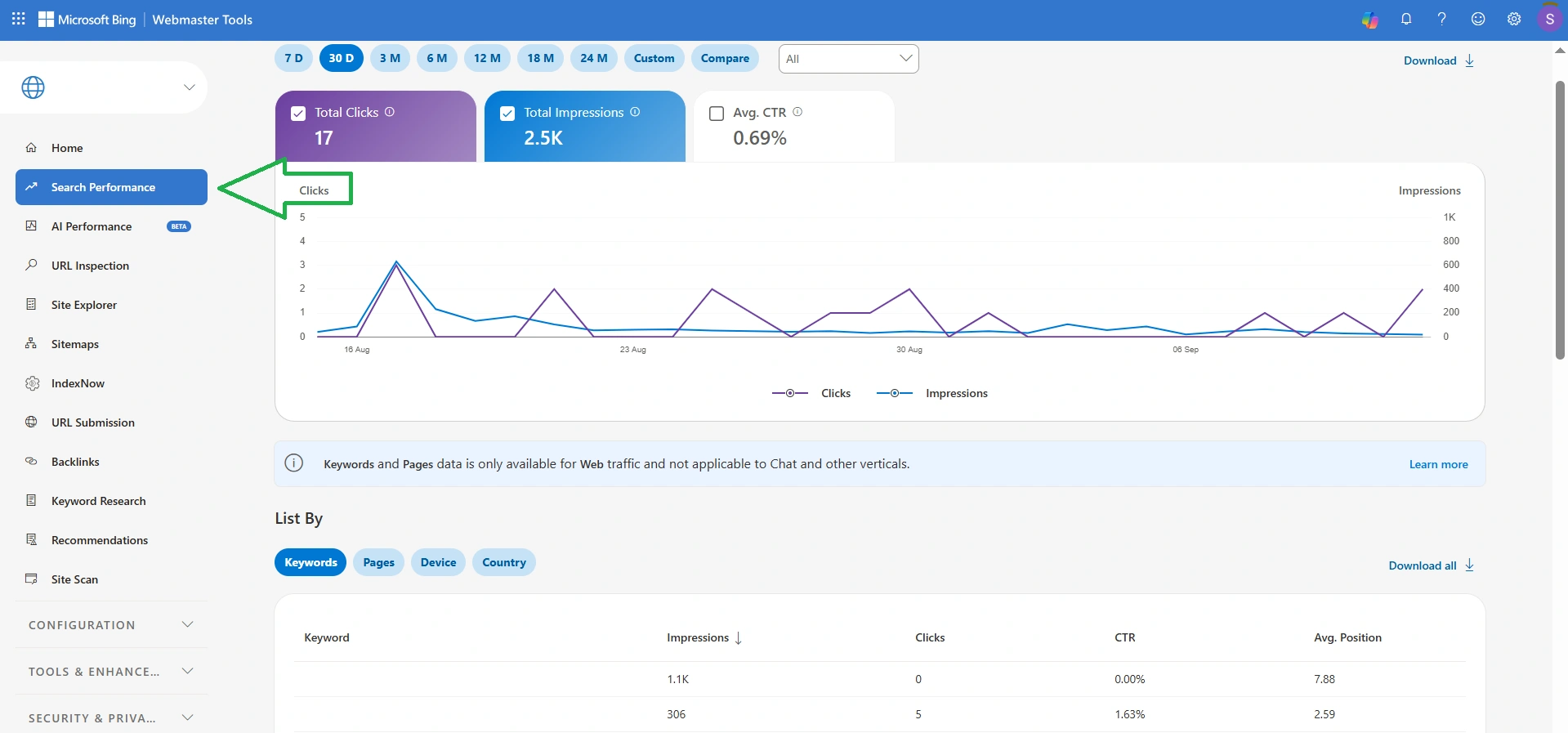This screenshot has height=733, width=1568.
Task: Switch list to Keywords tab
Action: [310, 562]
